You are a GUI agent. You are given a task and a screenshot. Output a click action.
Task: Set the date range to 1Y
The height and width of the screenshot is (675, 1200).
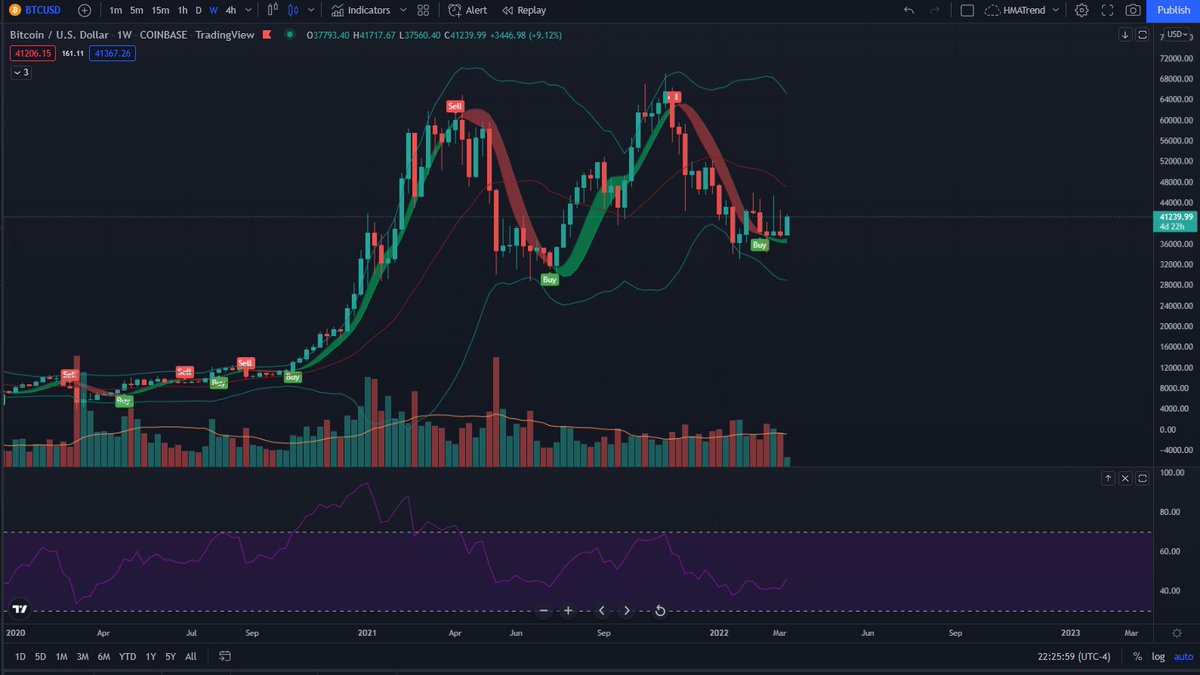(151, 657)
